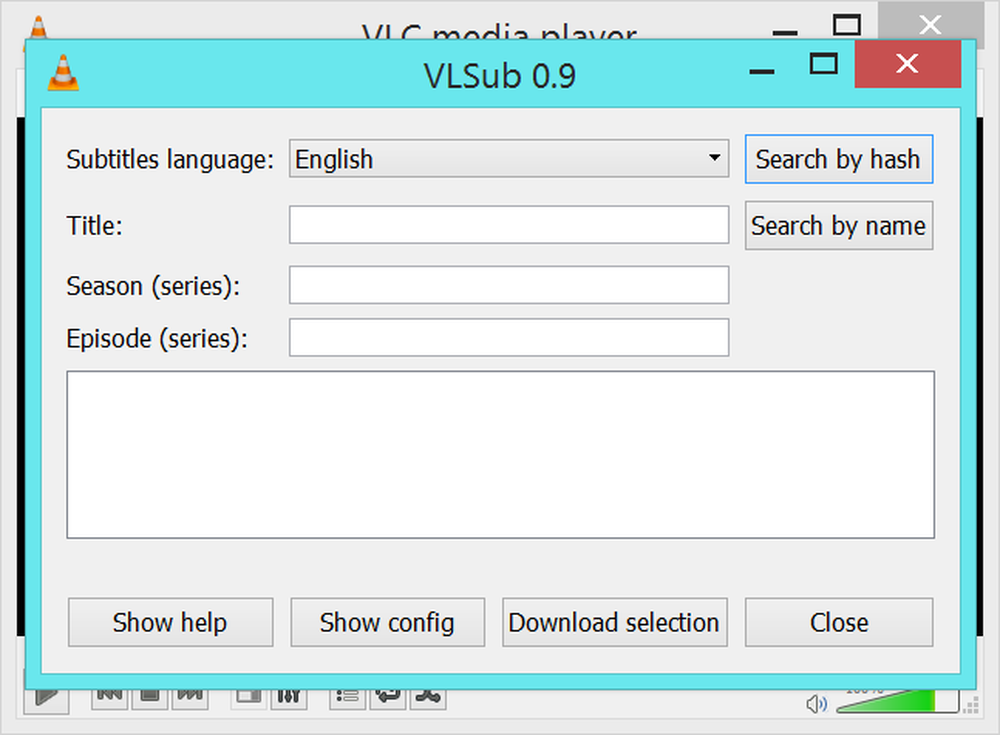Close the VLSub window with red X
Viewport: 1000px width, 735px height.
(908, 64)
